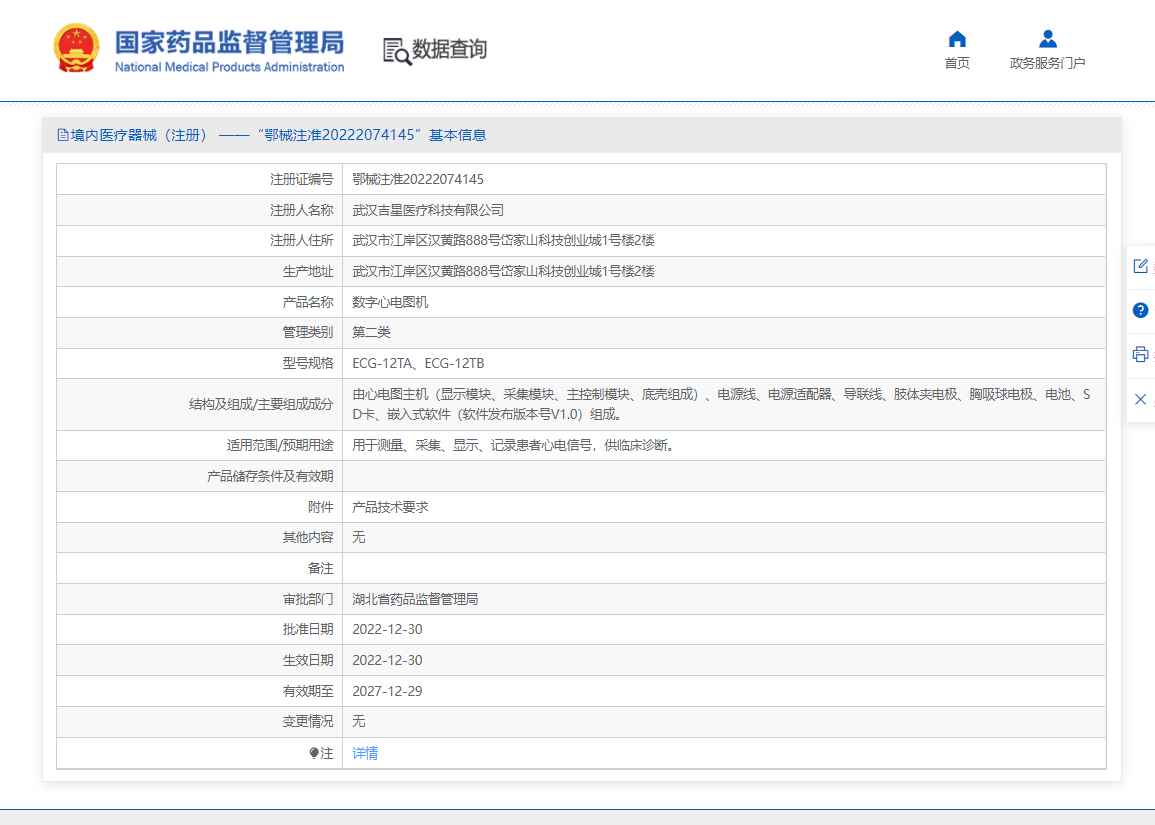The image size is (1155, 825).
Task: Click the national emblem logo
Action: tap(76, 48)
